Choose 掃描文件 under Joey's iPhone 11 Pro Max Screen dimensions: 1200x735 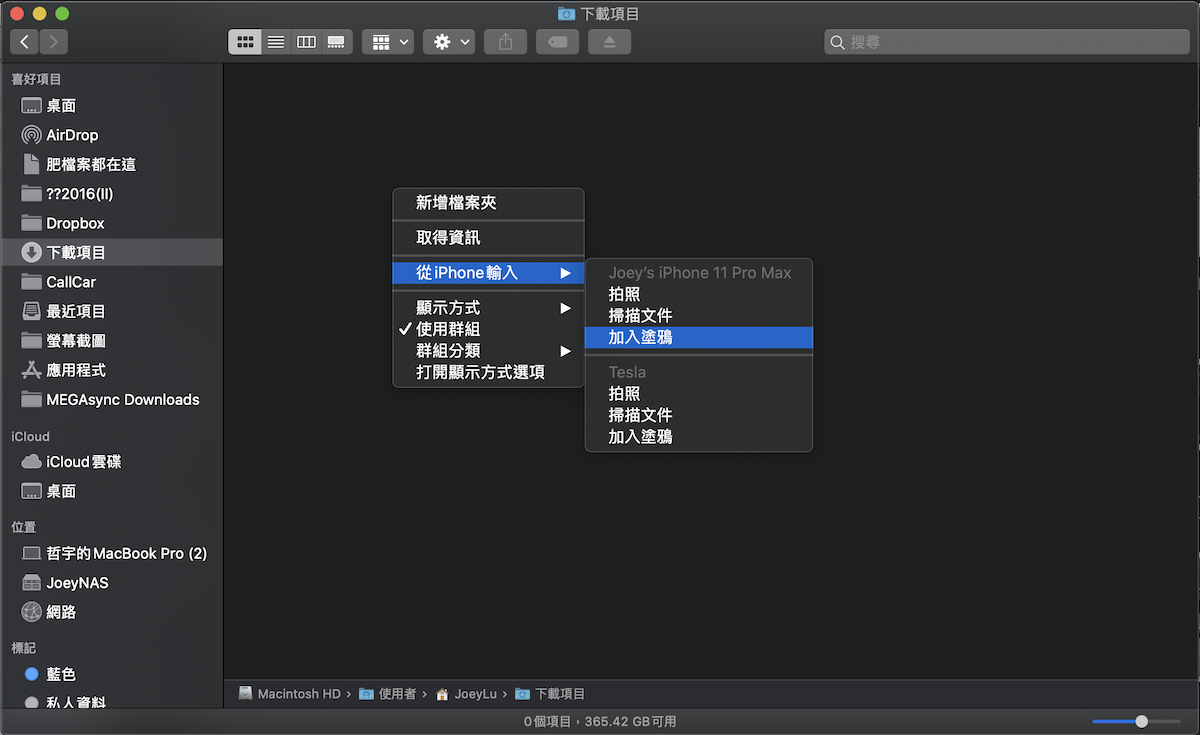coord(699,316)
